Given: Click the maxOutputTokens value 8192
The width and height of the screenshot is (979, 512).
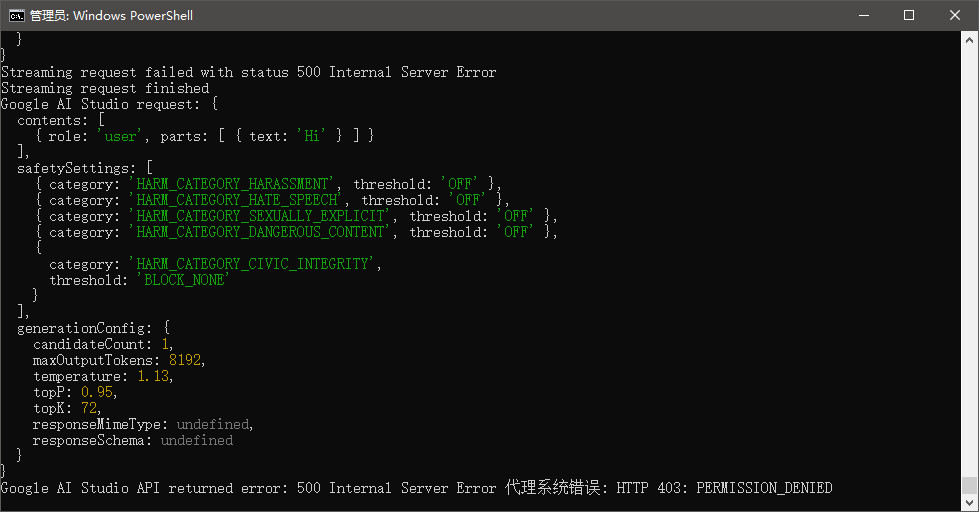Looking at the screenshot, I should point(184,360).
